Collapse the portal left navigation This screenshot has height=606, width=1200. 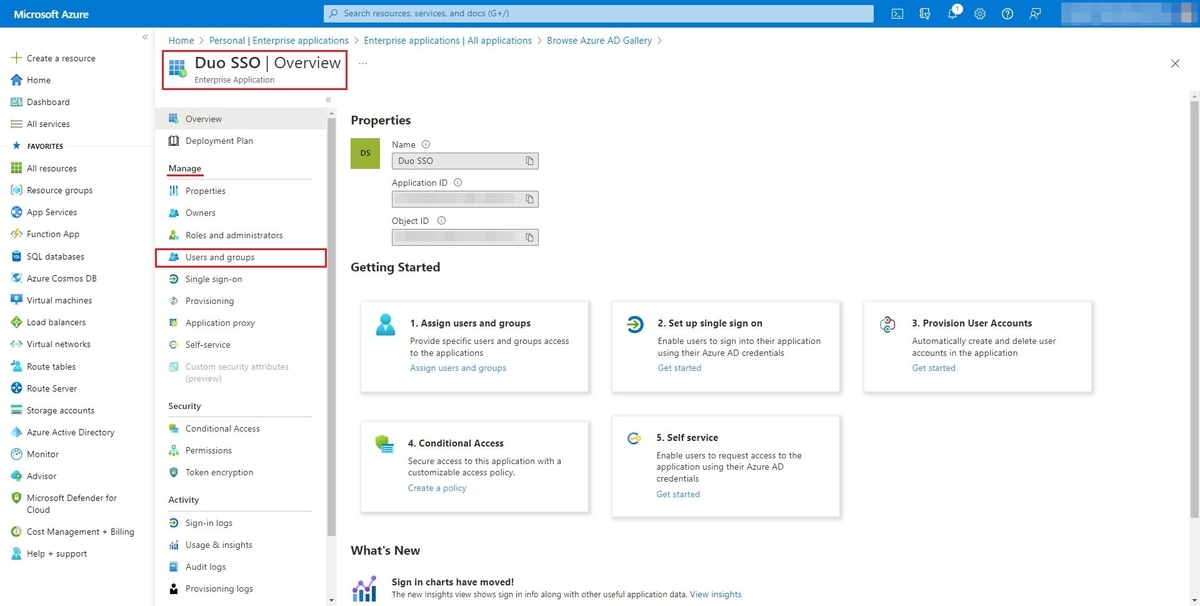145,37
